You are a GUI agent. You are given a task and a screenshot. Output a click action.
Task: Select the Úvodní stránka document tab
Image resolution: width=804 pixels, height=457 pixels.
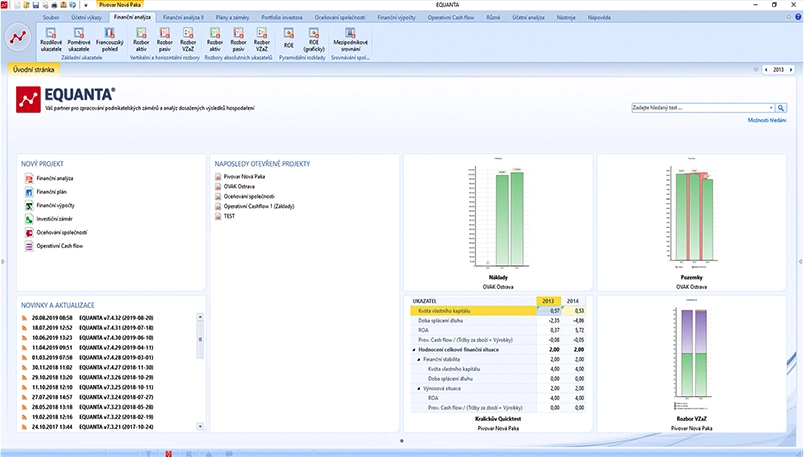click(34, 69)
